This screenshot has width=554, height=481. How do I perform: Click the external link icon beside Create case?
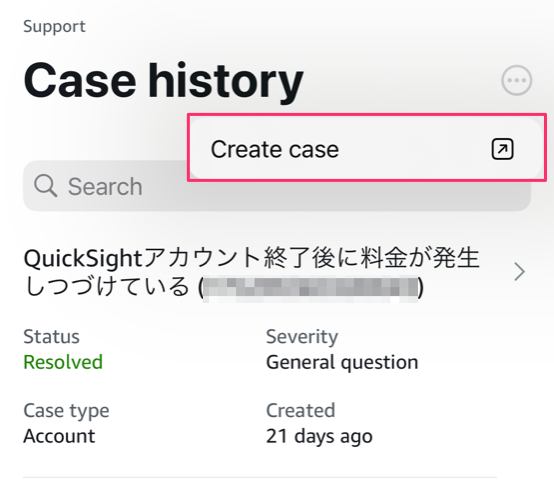(x=502, y=149)
